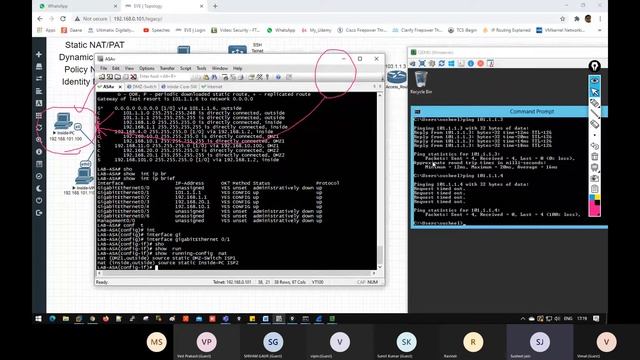Click the lightbulb annotation toggle icon
Image resolution: width=640 pixels, height=360 pixels.
(x=595, y=66)
